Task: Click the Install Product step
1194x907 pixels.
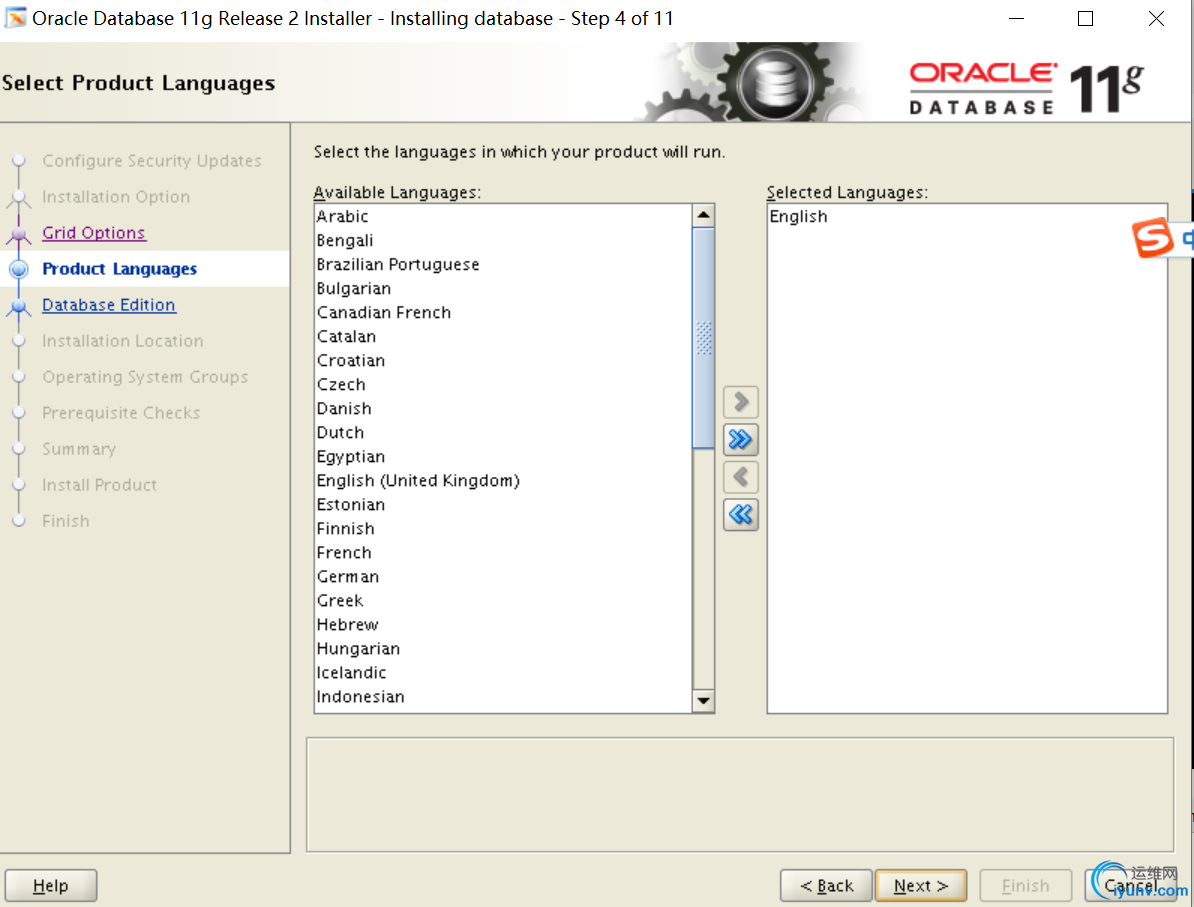Action: (x=99, y=485)
